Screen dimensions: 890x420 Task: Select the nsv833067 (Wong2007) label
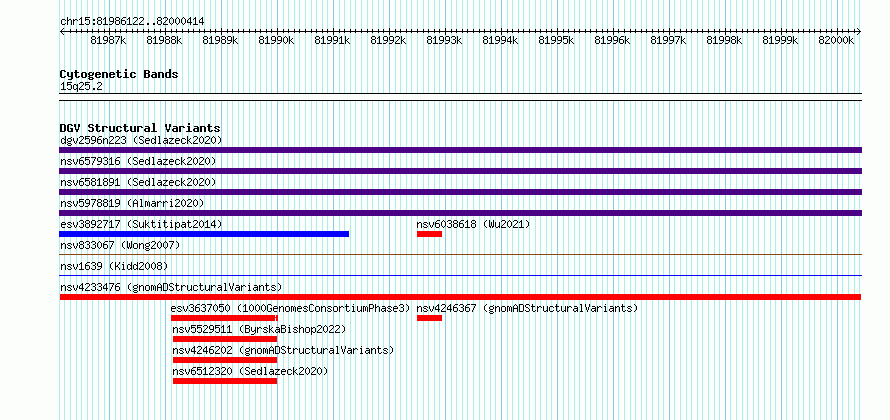[120, 245]
